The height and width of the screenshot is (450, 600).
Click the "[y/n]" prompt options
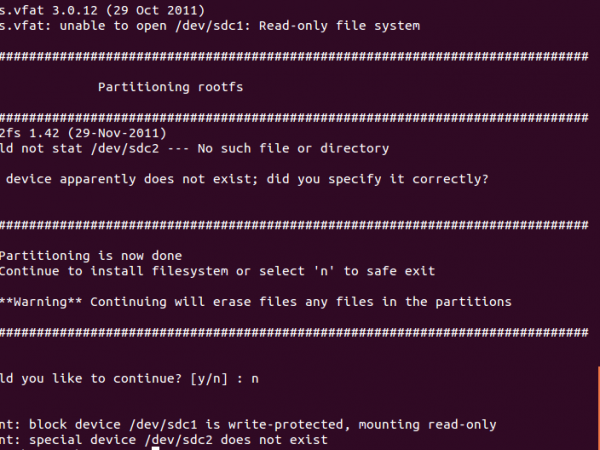click(212, 378)
